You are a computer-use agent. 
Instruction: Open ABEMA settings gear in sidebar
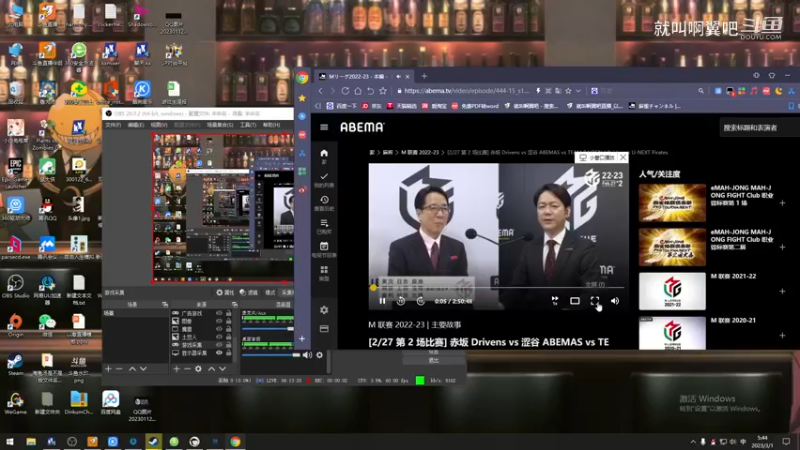[324, 310]
